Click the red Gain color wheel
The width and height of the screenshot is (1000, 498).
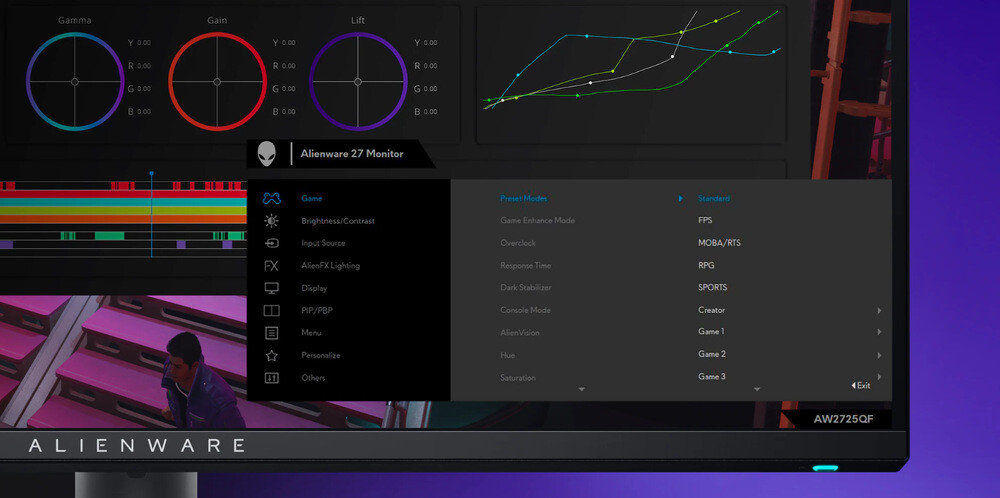[x=216, y=82]
